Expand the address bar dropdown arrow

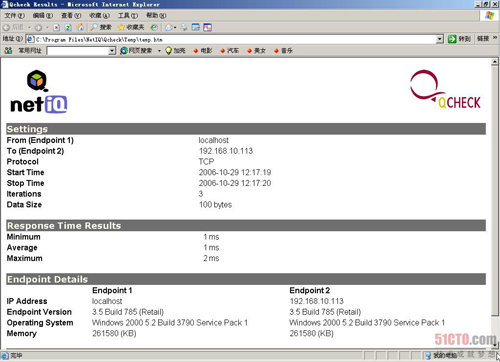click(440, 39)
